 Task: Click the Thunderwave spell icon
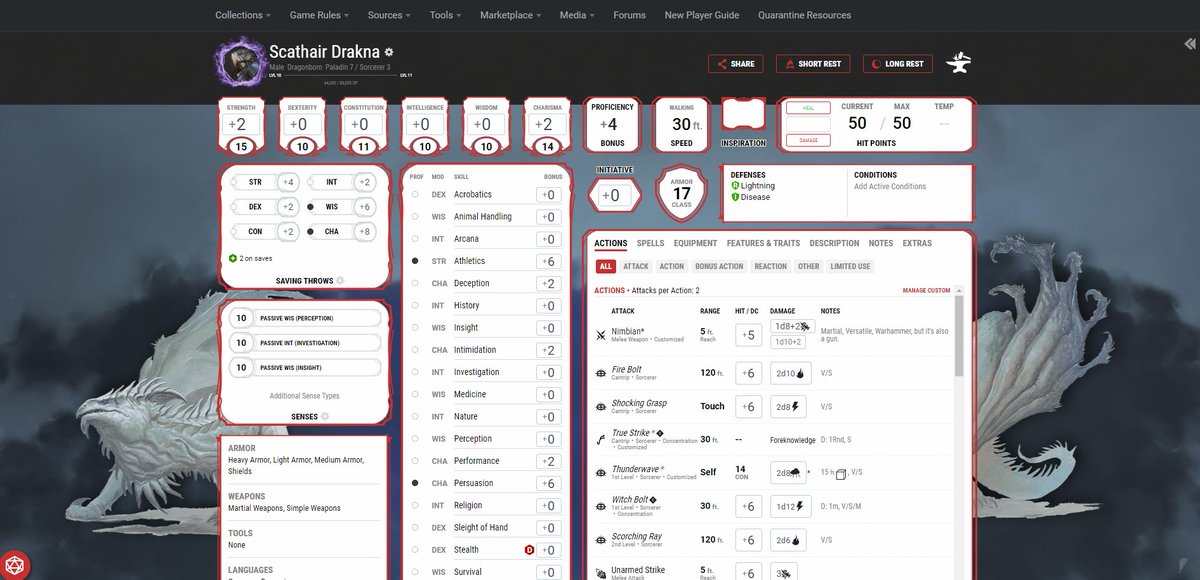[600, 473]
